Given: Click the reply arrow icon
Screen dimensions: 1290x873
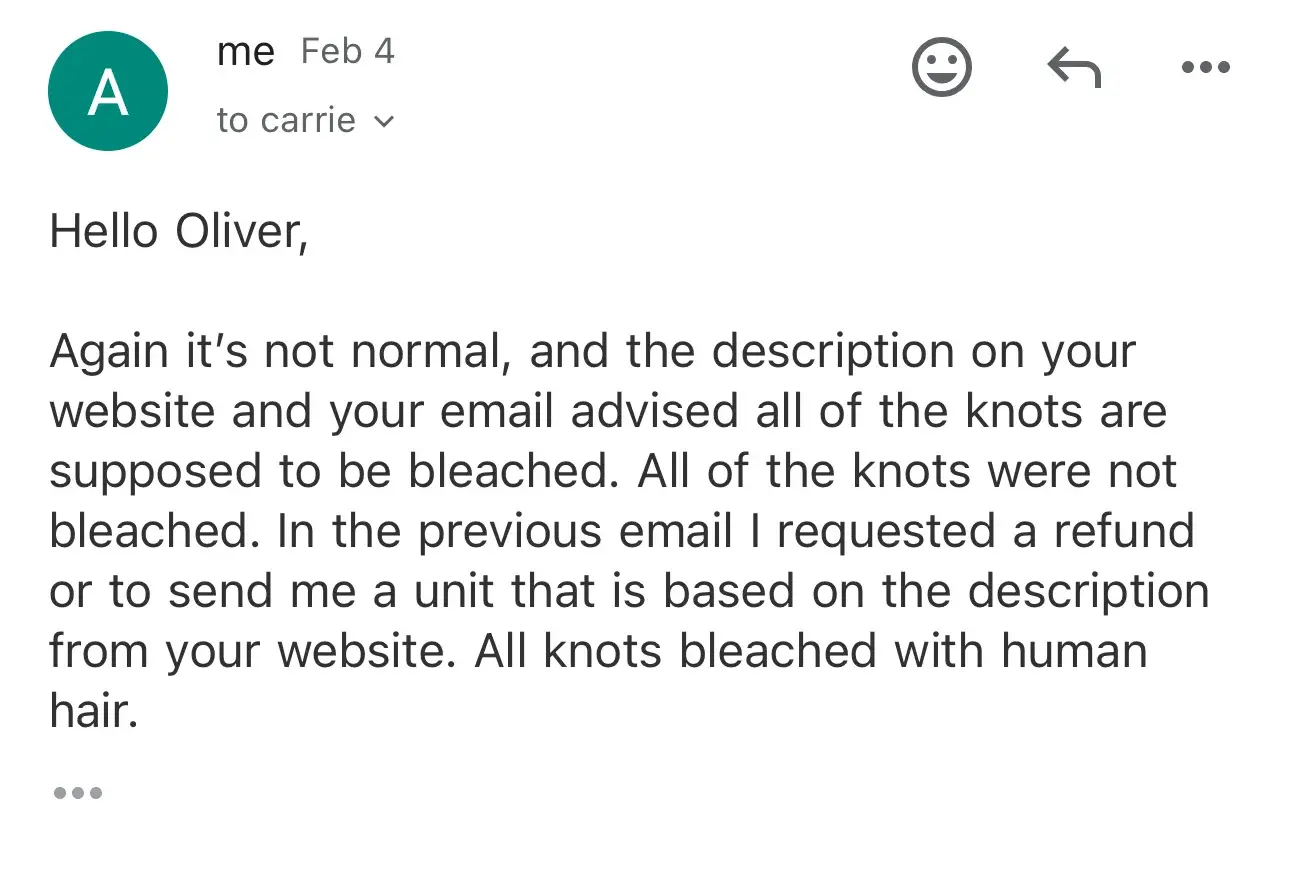Looking at the screenshot, I should coord(1074,68).
